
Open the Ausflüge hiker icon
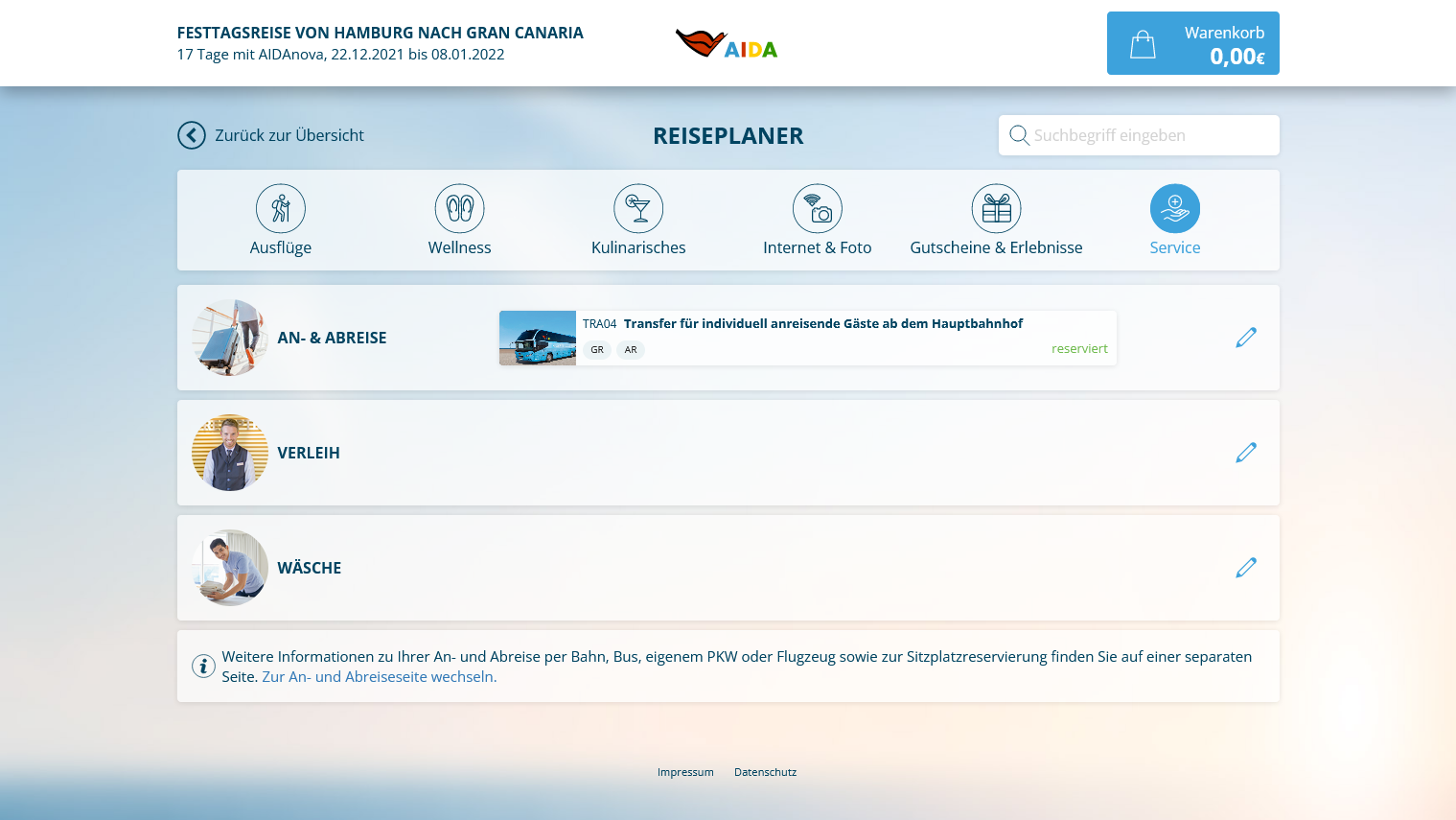[281, 209]
